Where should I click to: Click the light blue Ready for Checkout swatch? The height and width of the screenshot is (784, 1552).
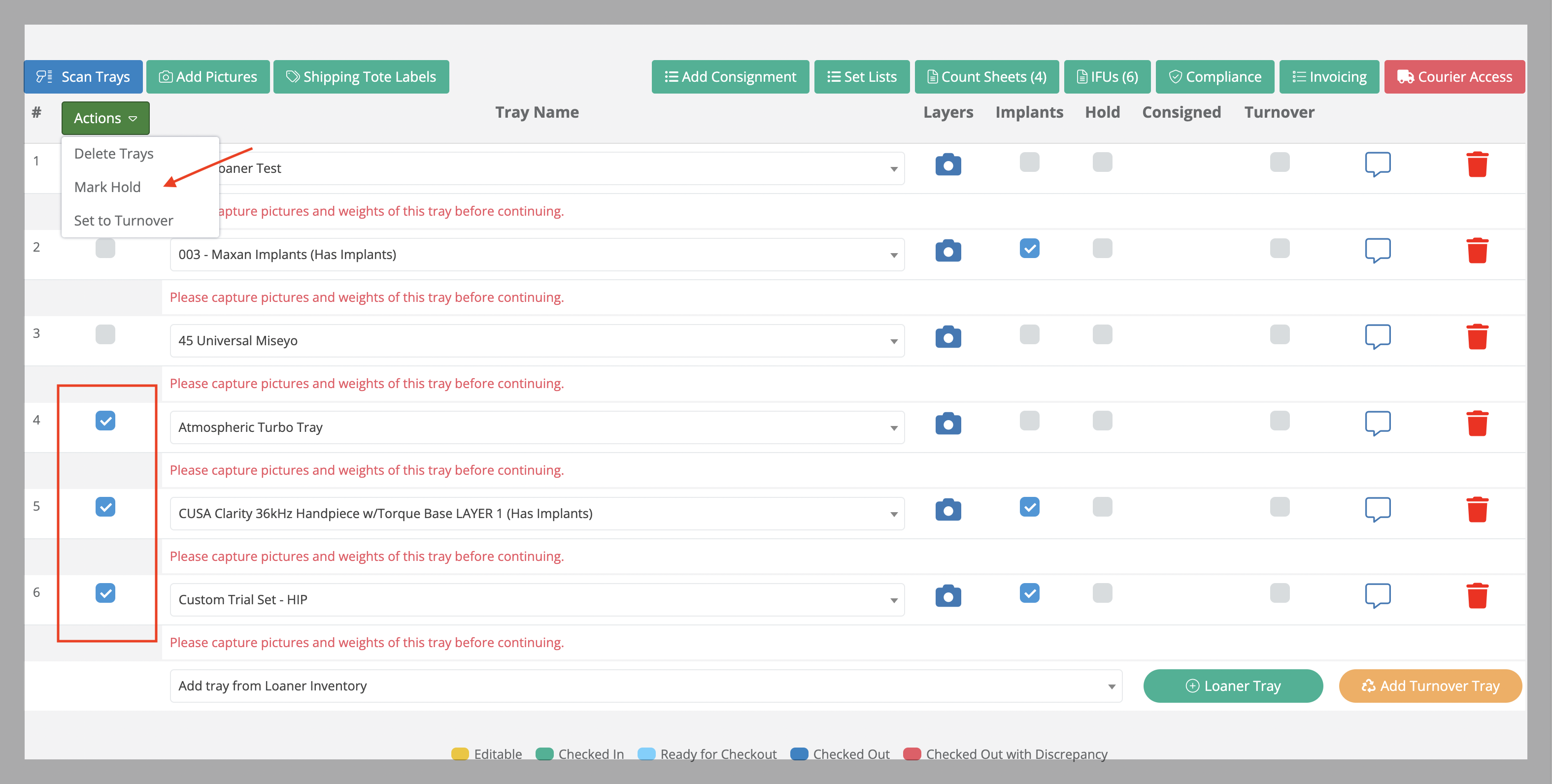click(646, 753)
